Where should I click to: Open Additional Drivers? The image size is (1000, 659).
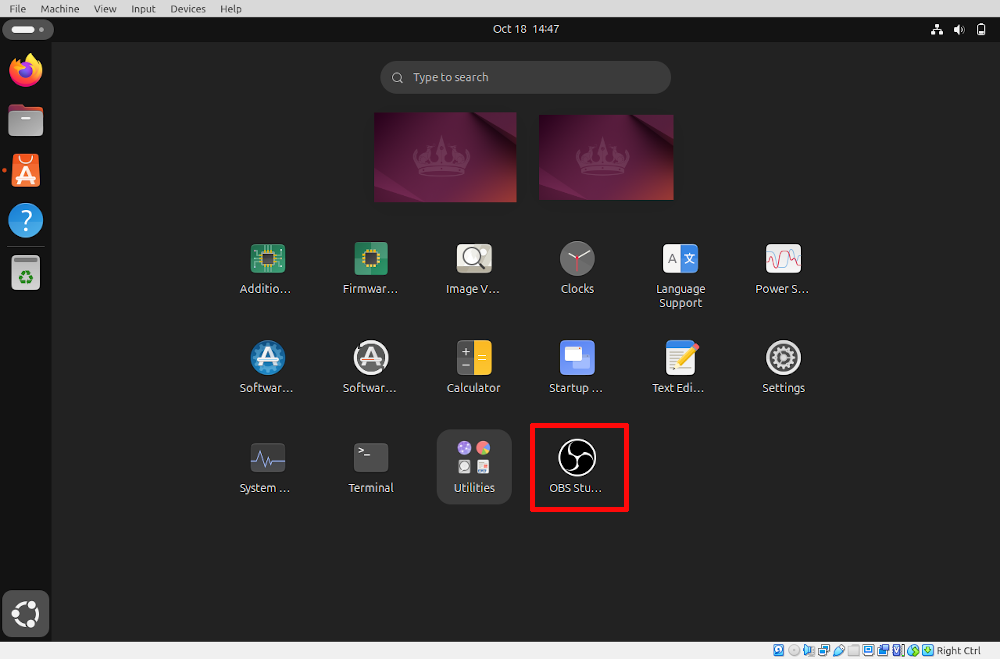[x=267, y=257]
